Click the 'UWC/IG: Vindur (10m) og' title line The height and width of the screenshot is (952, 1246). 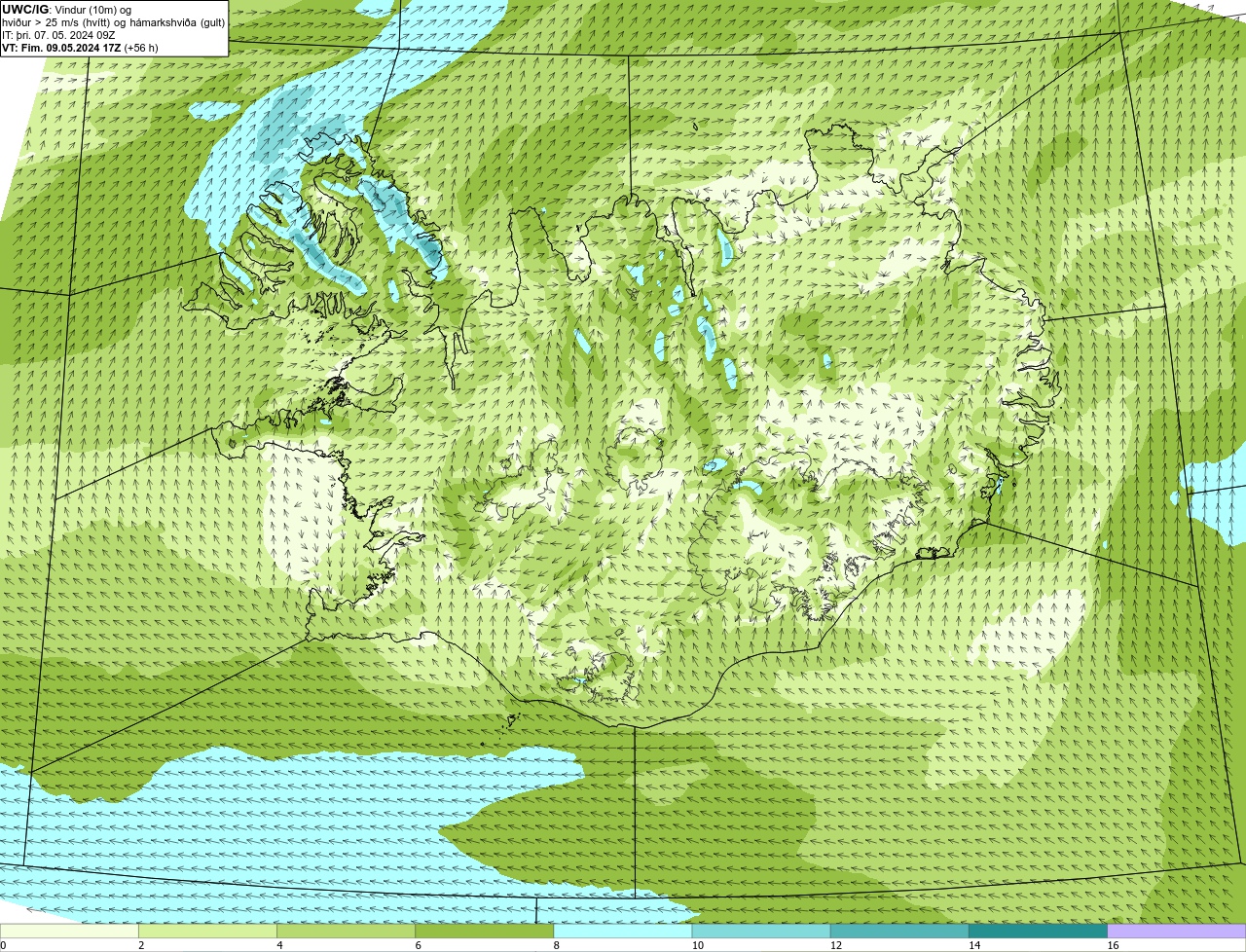[67, 10]
